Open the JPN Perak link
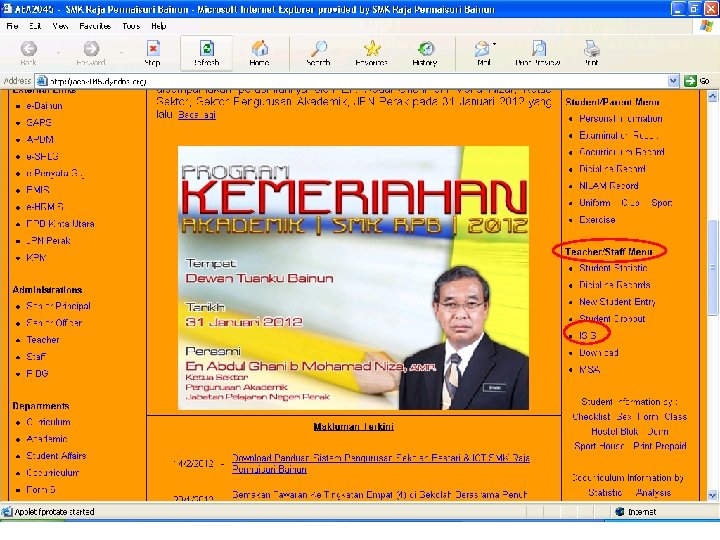The width and height of the screenshot is (720, 540). (48, 241)
